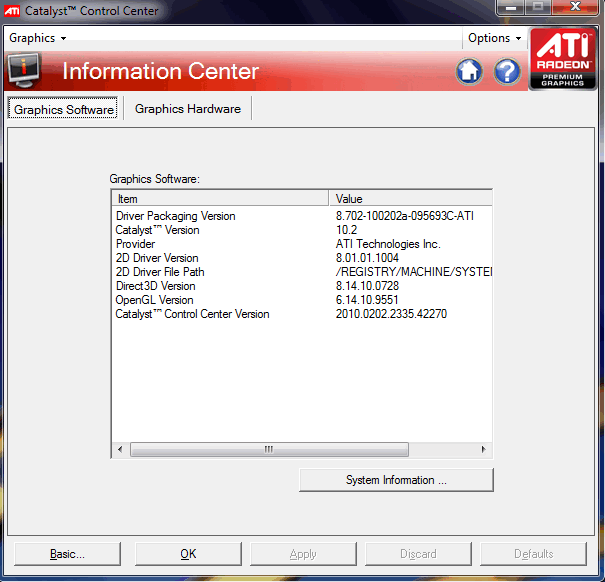Click the ATI Radeon Premium Graphics logo

(563, 59)
